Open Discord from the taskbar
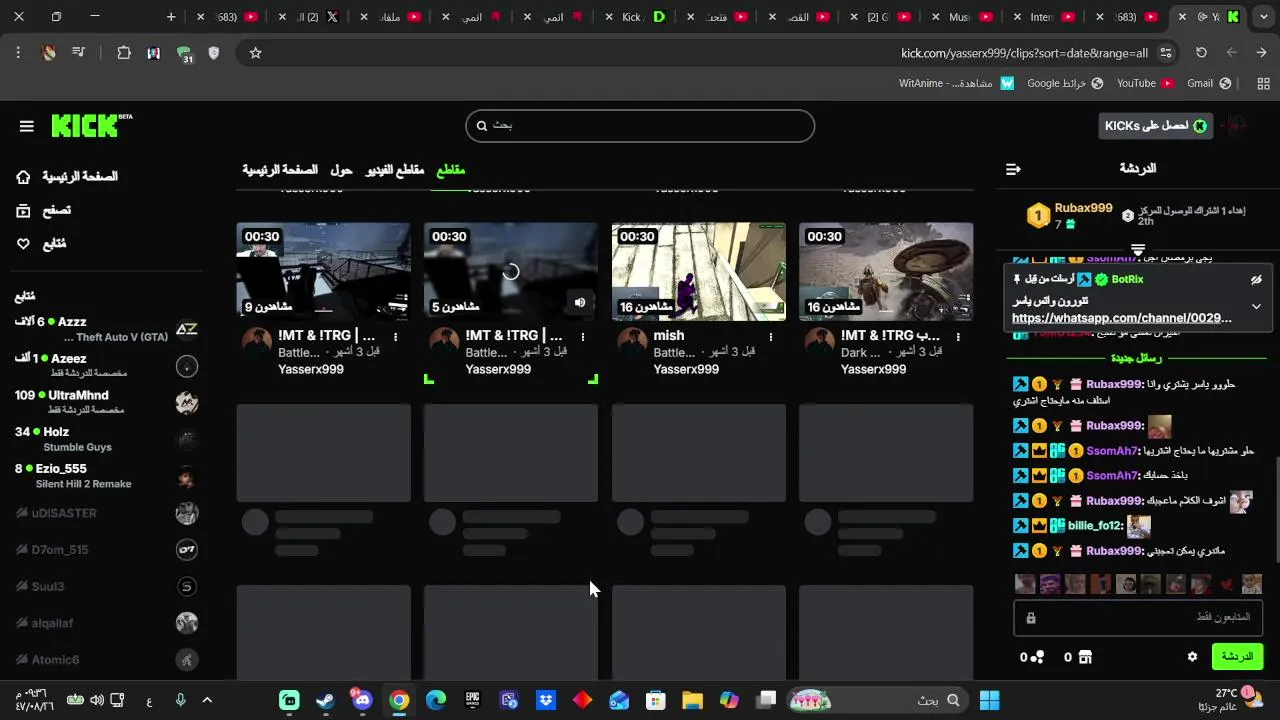1280x720 pixels. [x=362, y=700]
